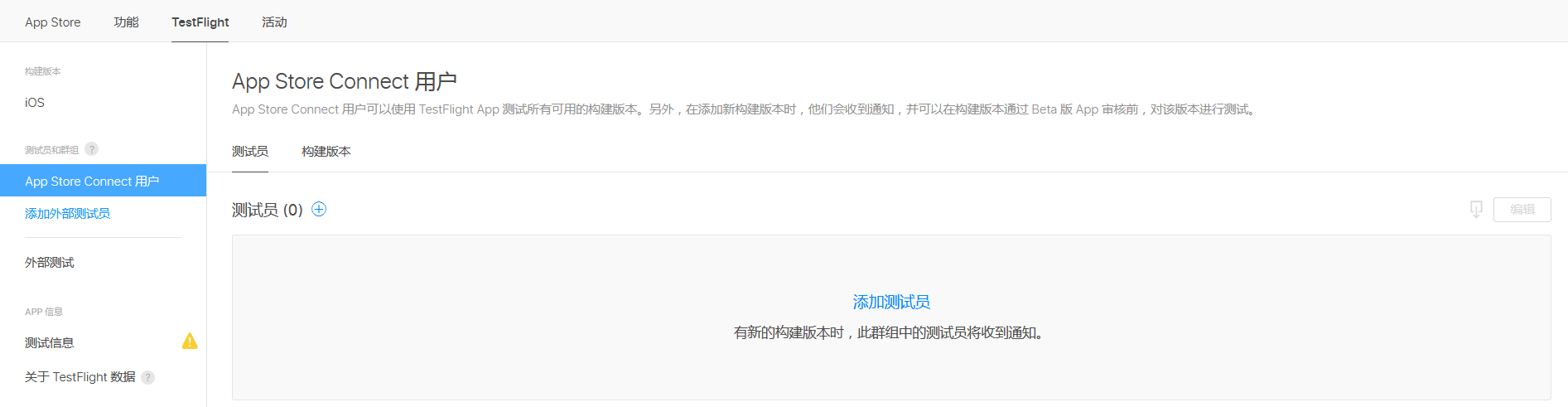1568x407 pixels.
Task: Click help icon beside 关于 TestFlight 数据
Action: 148,378
